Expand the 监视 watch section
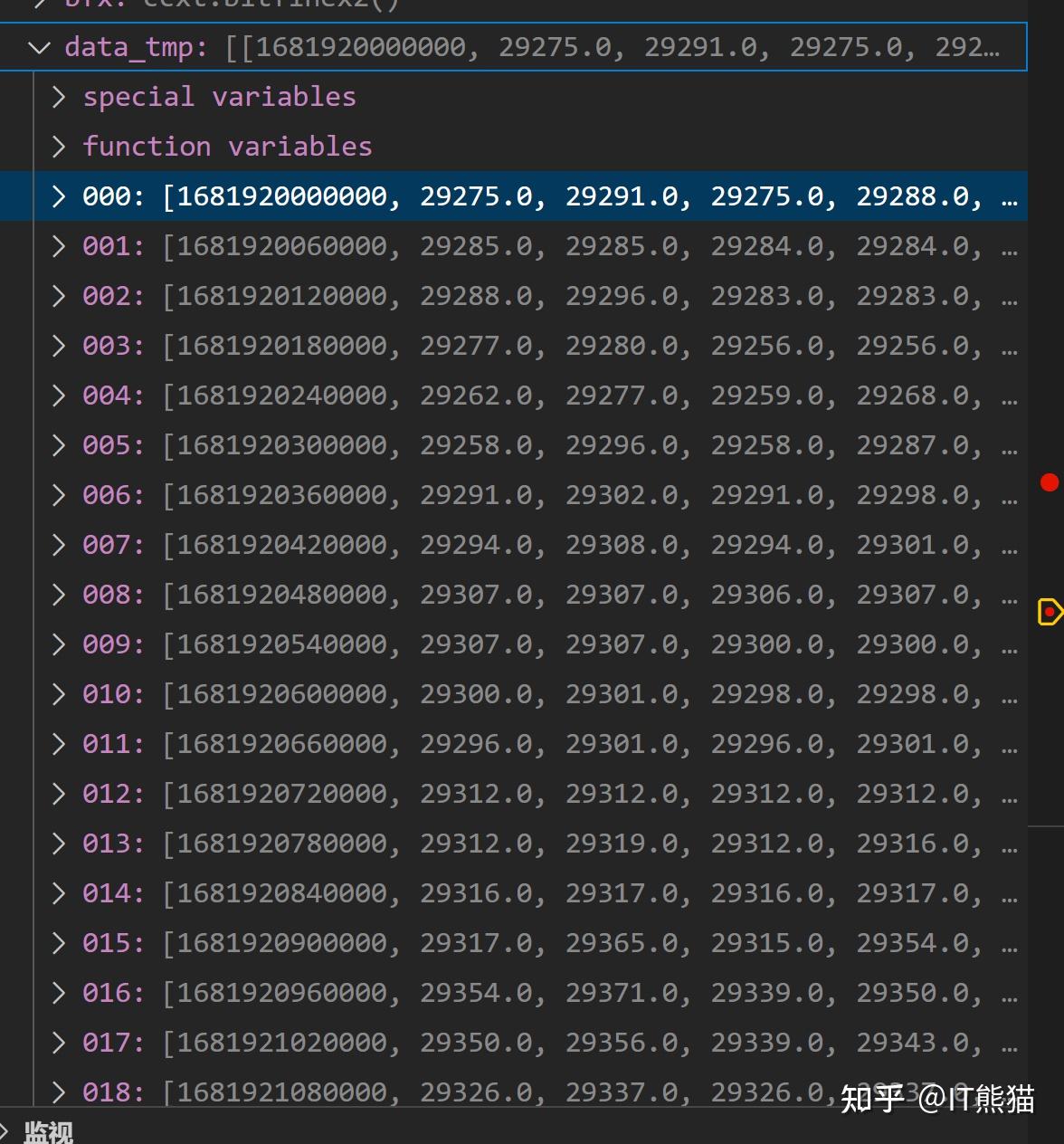 pos(5,1131)
